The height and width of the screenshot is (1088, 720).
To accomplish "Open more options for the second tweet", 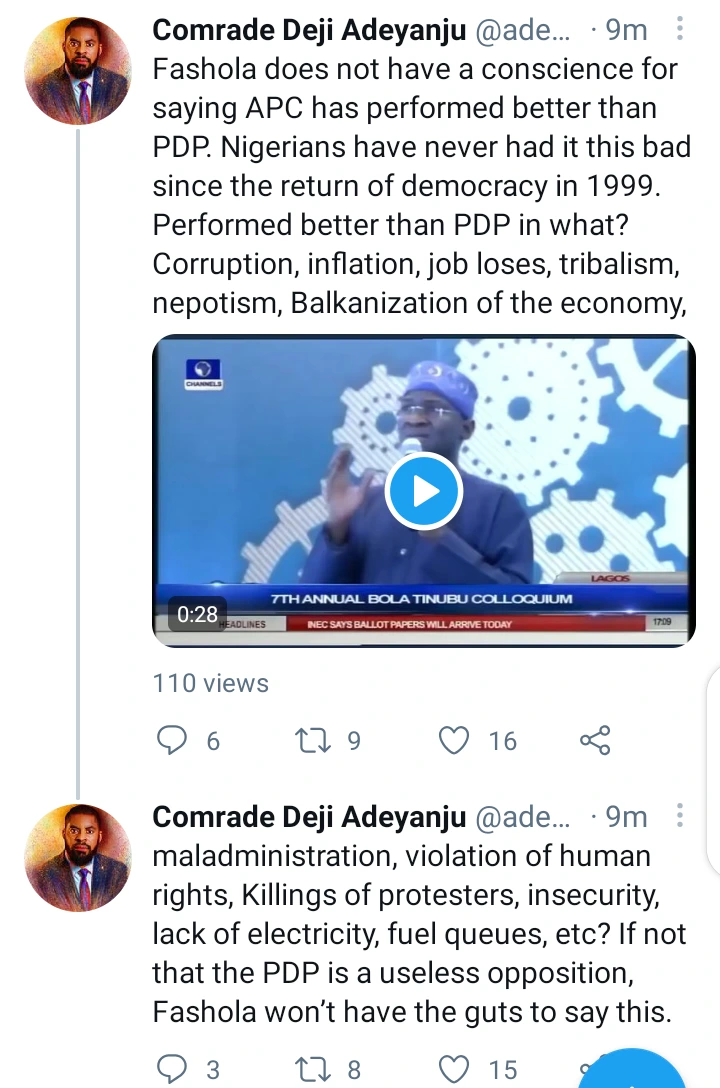I will (x=680, y=816).
